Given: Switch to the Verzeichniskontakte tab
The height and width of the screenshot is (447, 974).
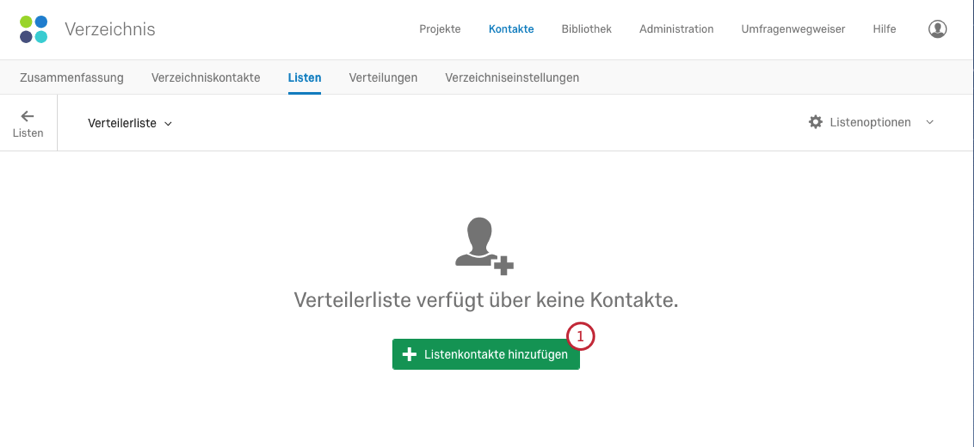Looking at the screenshot, I should 206,78.
